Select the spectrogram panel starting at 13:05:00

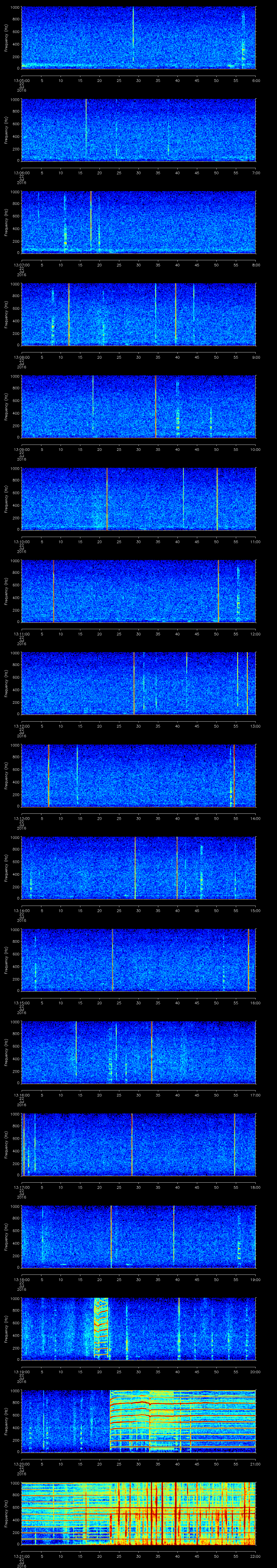pyautogui.click(x=138, y=38)
